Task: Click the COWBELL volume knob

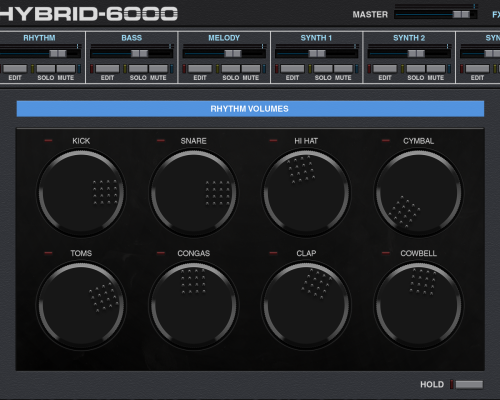Action: point(419,306)
